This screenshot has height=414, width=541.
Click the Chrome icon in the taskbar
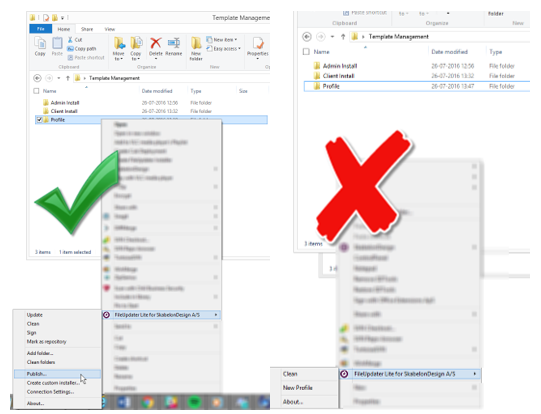pos(148,402)
